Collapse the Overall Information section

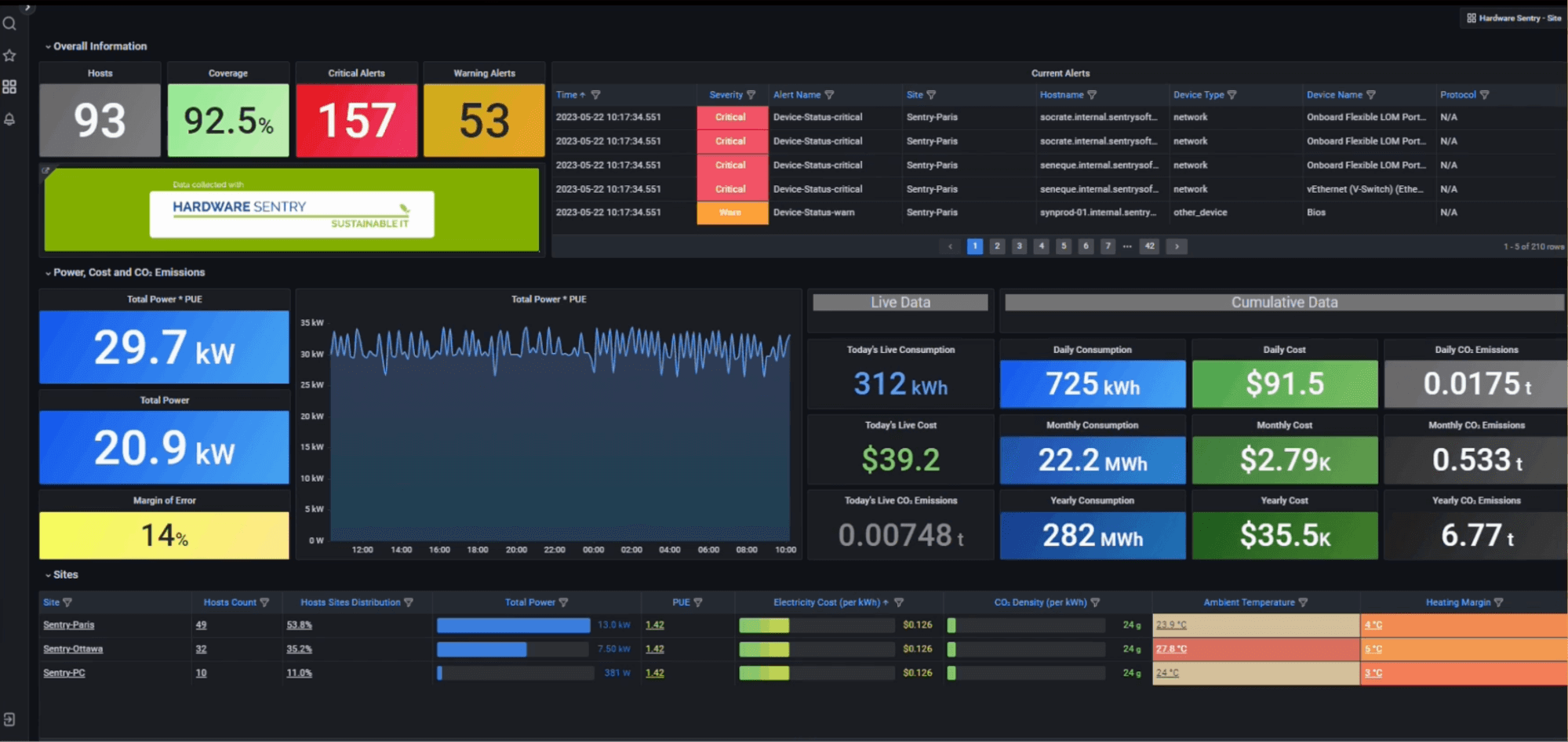(x=49, y=46)
